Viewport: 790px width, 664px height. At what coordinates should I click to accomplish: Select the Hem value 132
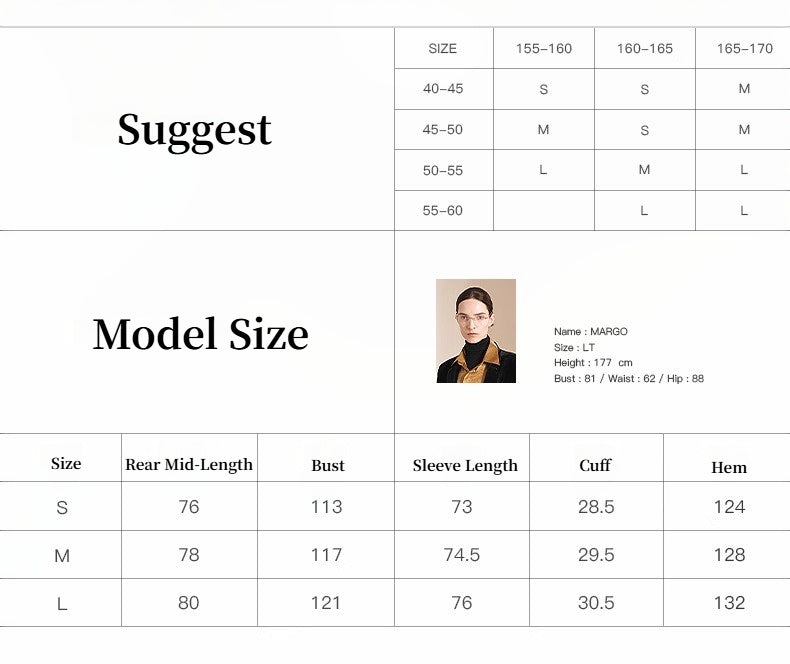click(x=729, y=603)
